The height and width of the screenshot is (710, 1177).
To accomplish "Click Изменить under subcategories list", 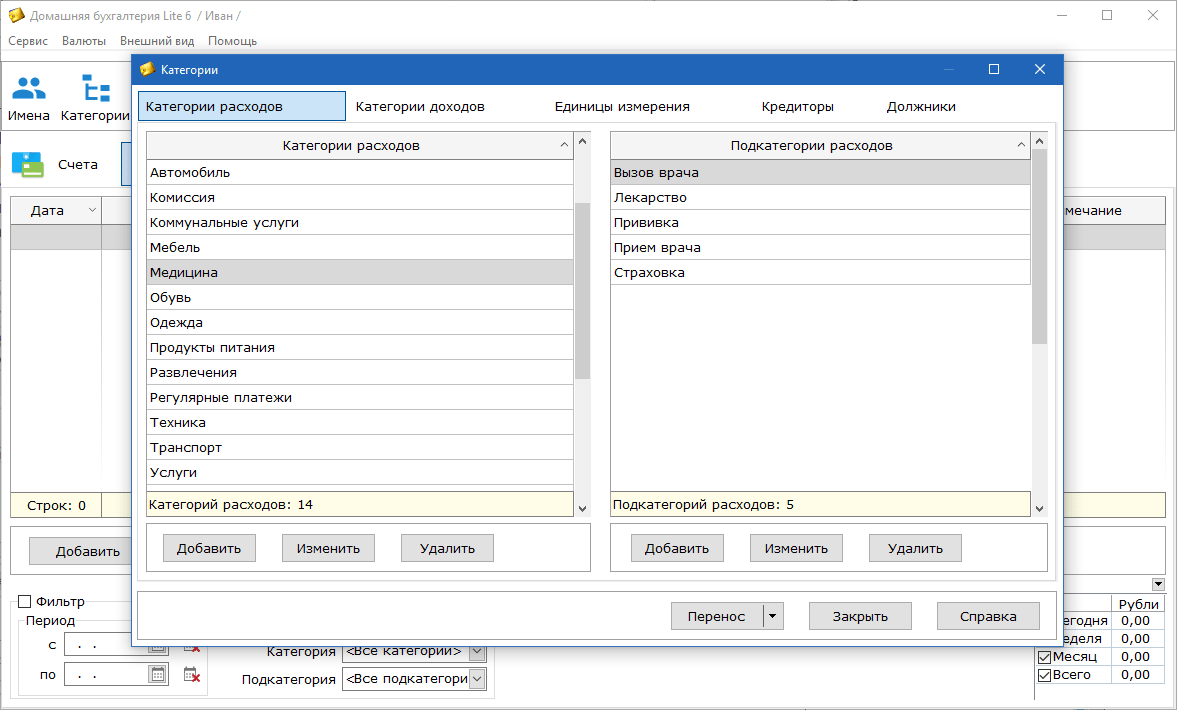I will tap(796, 548).
